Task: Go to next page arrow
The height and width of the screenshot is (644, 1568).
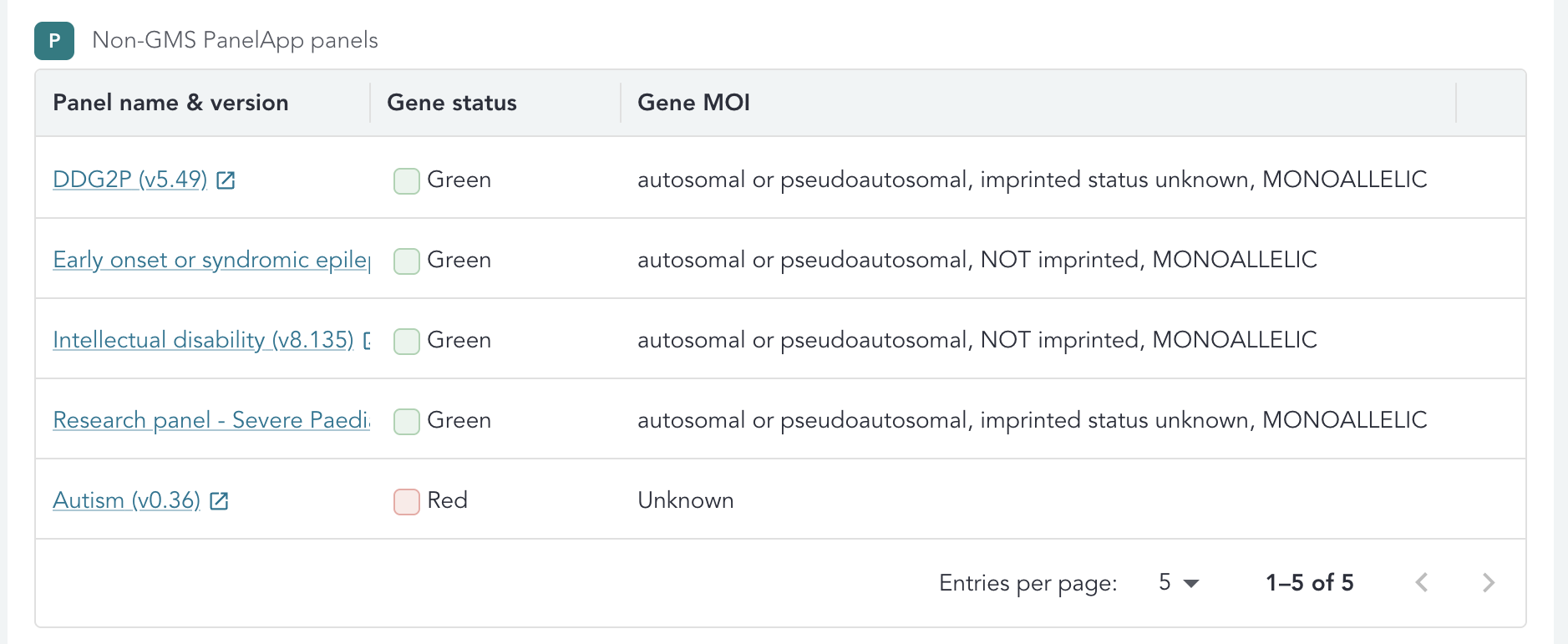Action: click(x=1488, y=583)
